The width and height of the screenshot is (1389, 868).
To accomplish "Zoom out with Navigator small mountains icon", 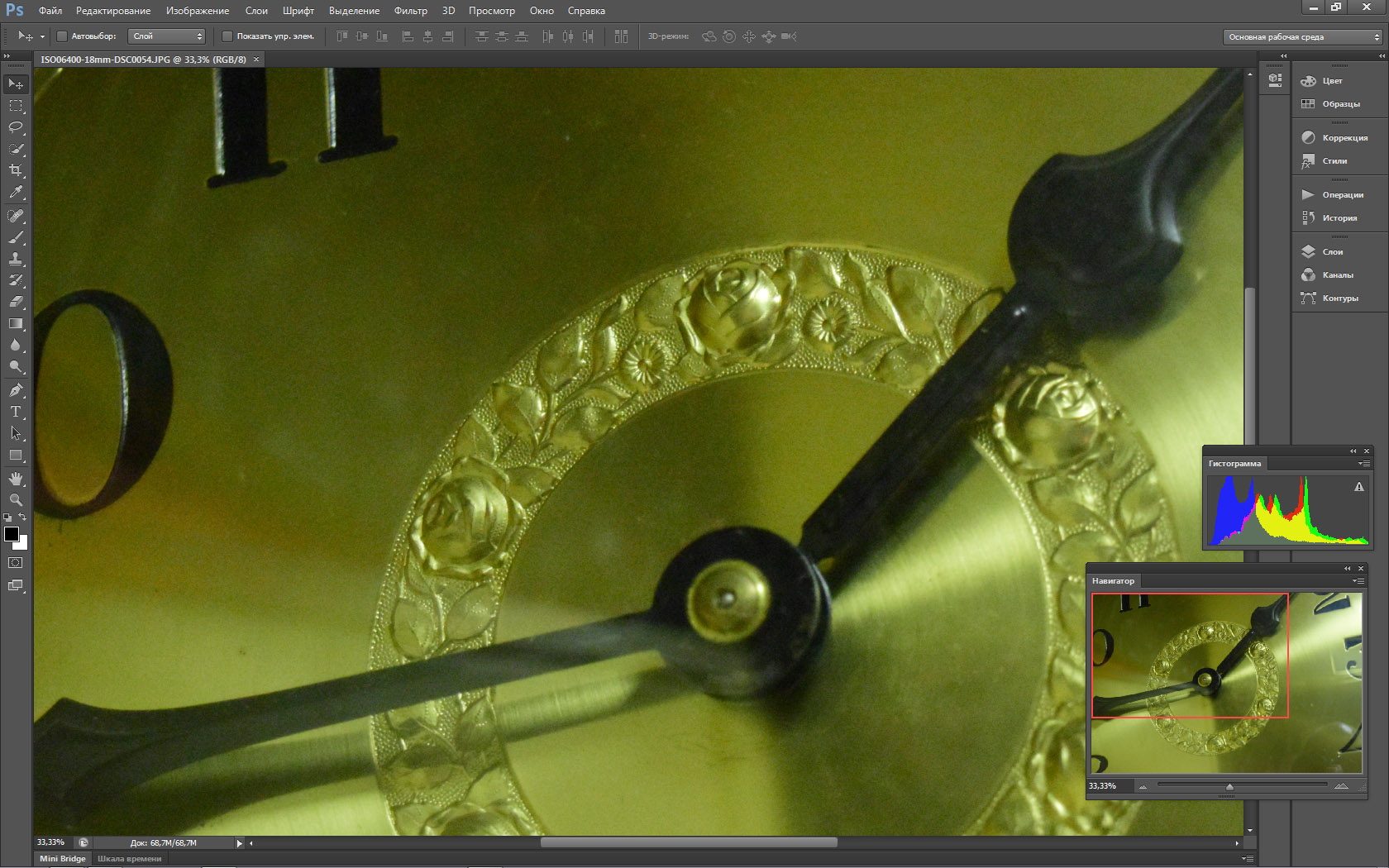I will click(x=1143, y=786).
